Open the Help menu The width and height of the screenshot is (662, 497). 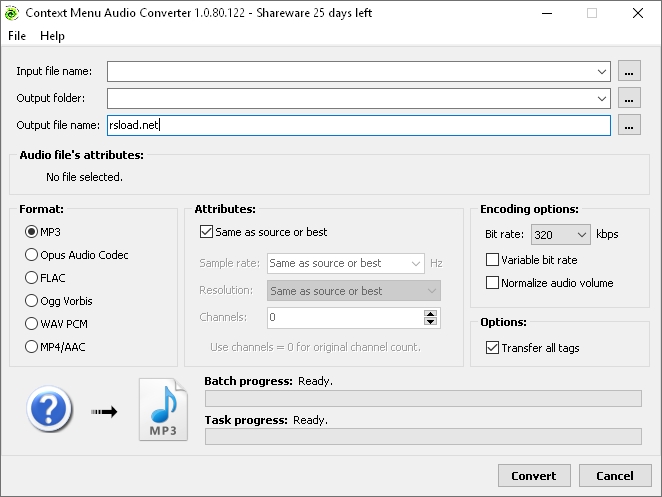tap(52, 36)
